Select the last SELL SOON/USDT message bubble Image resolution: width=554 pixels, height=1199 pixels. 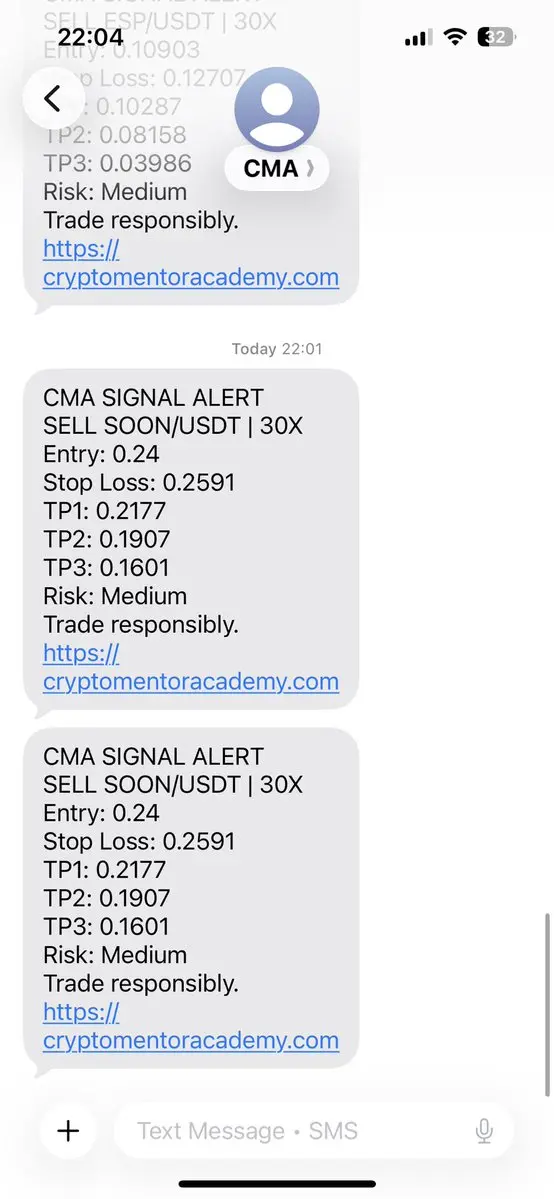pos(191,898)
